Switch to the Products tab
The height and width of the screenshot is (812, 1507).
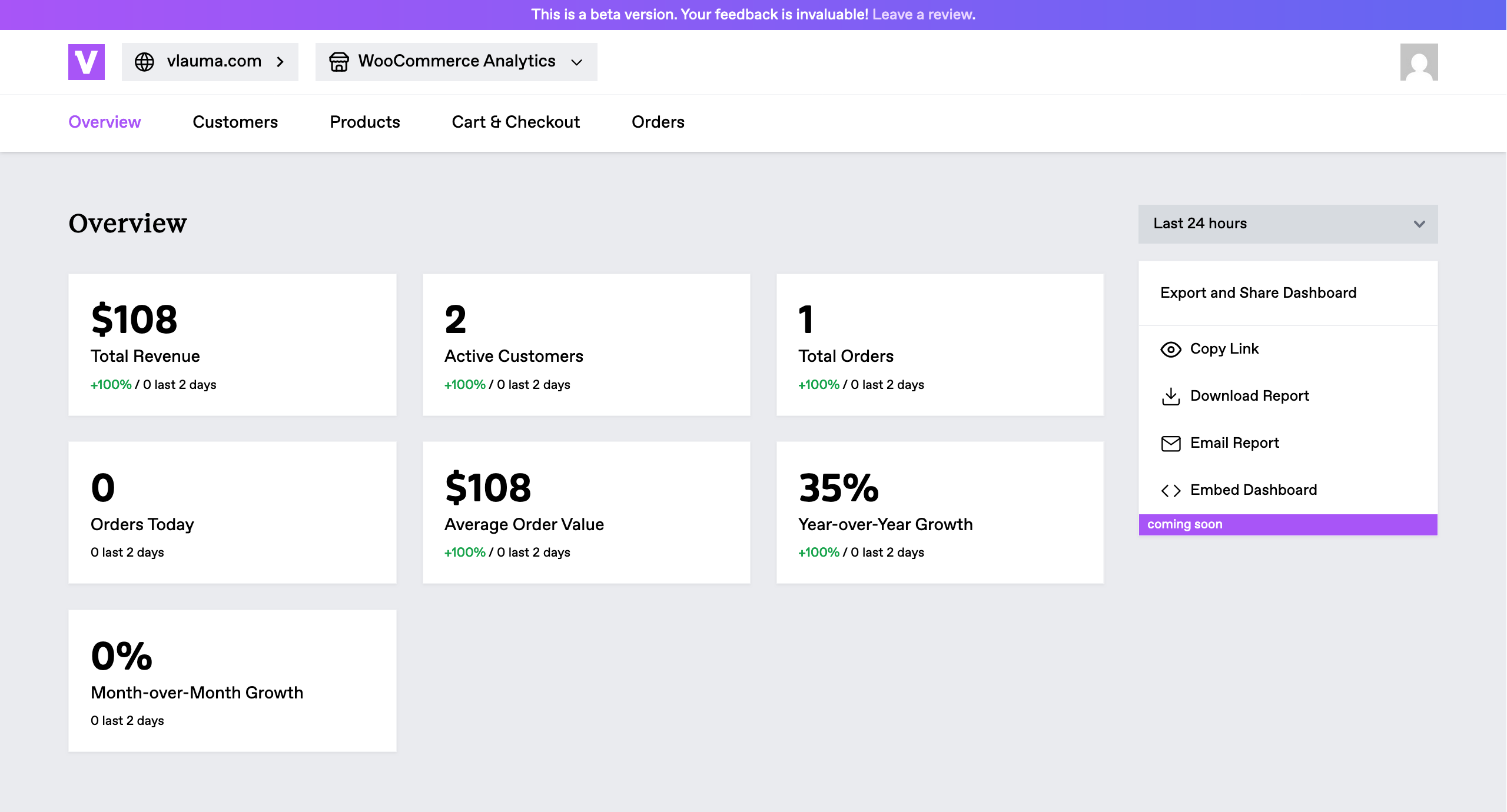[364, 122]
